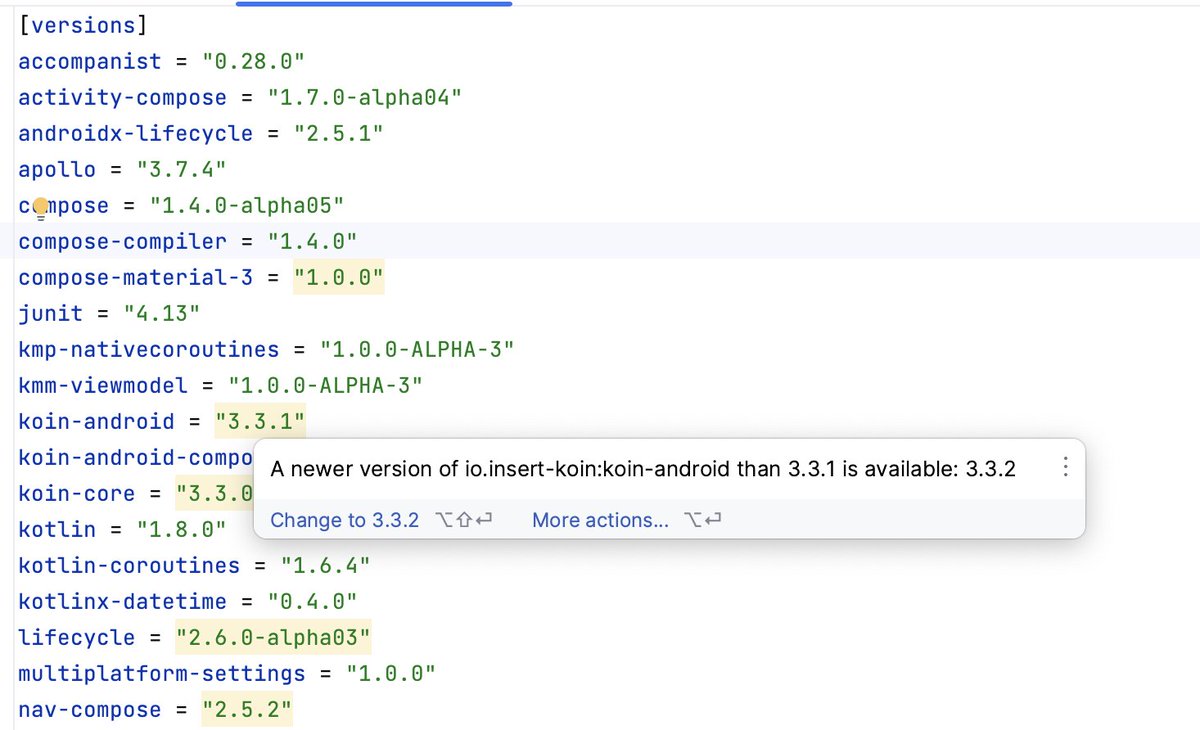Select the highlighted koin-android version "3.3.1"

pyautogui.click(x=261, y=421)
